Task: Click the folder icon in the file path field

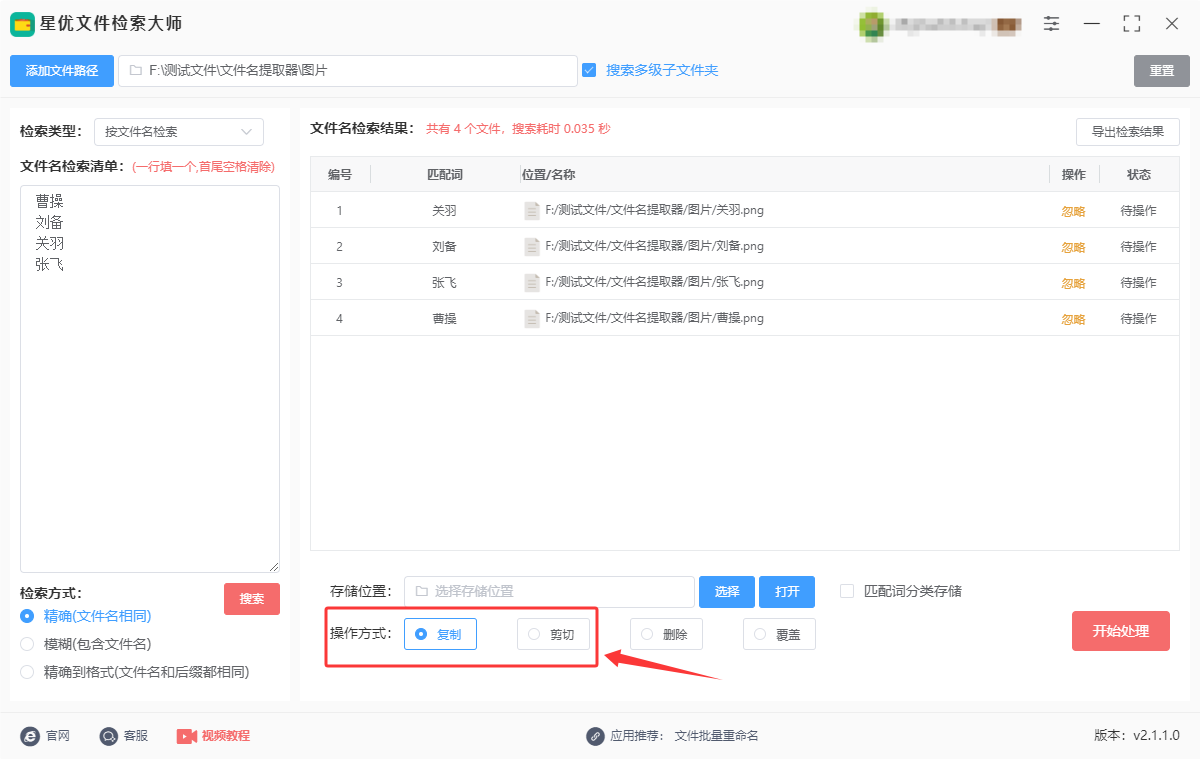Action: tap(135, 71)
